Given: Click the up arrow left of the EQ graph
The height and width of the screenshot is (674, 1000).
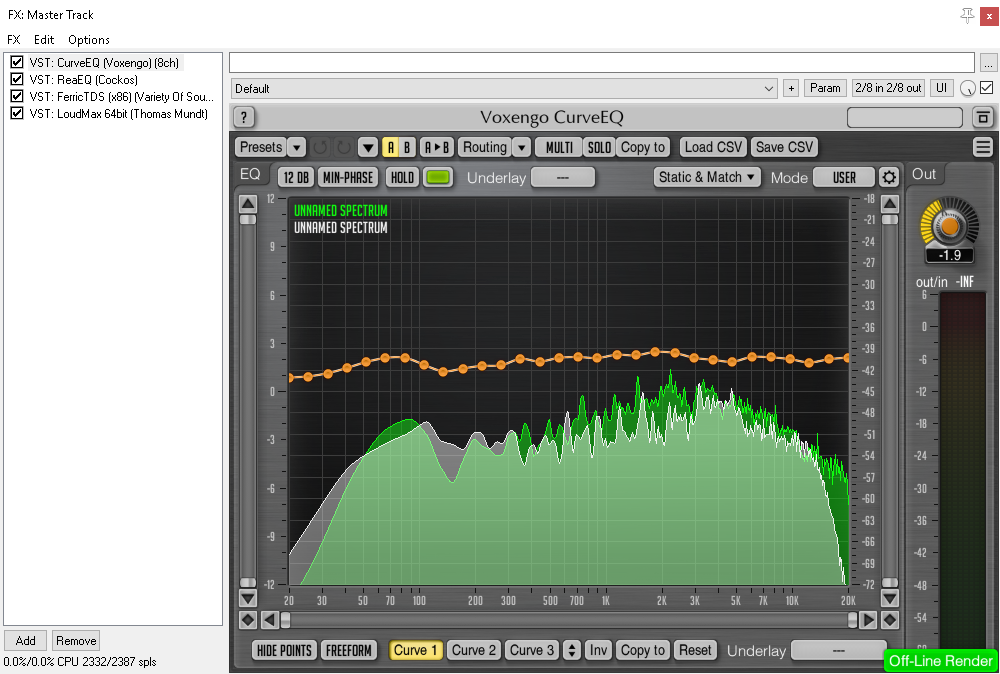Looking at the screenshot, I should coord(248,203).
